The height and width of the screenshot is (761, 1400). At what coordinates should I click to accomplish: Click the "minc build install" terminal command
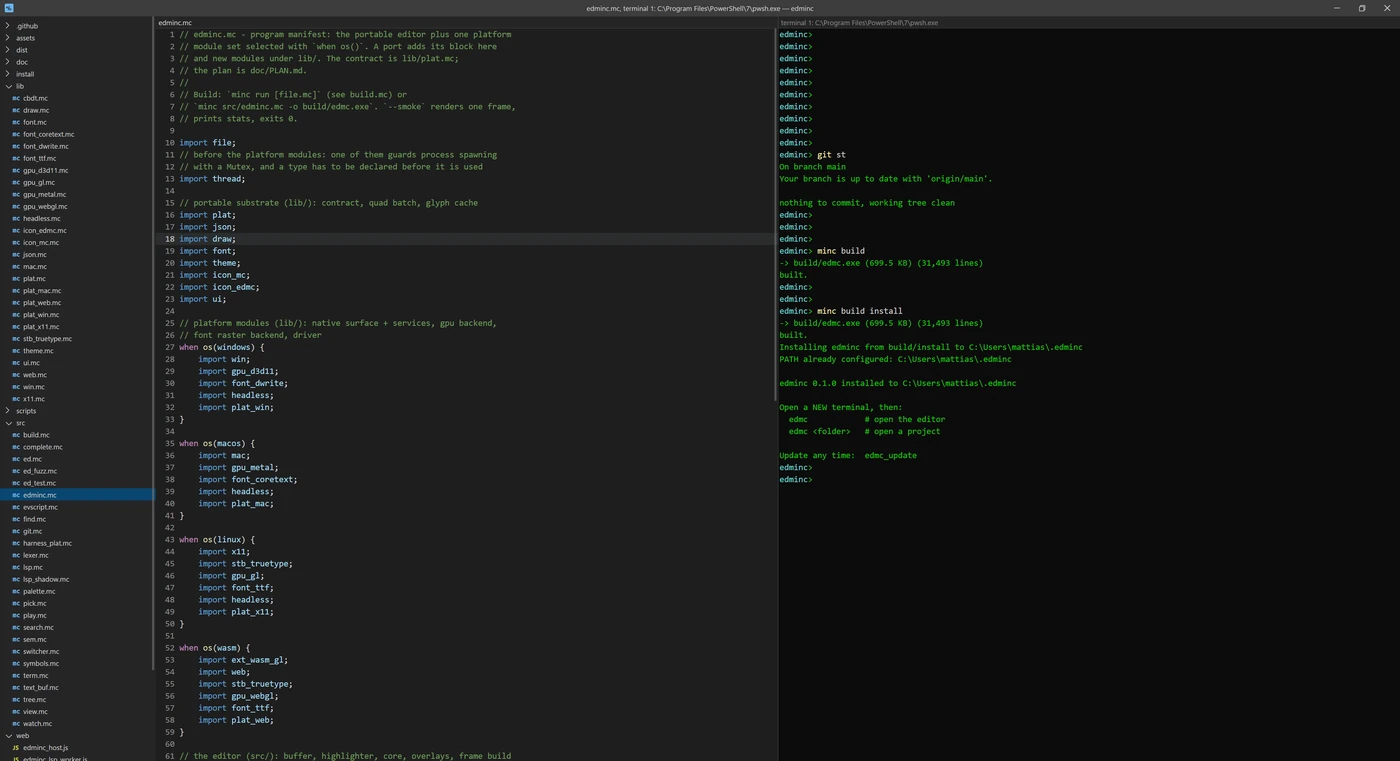(x=859, y=311)
